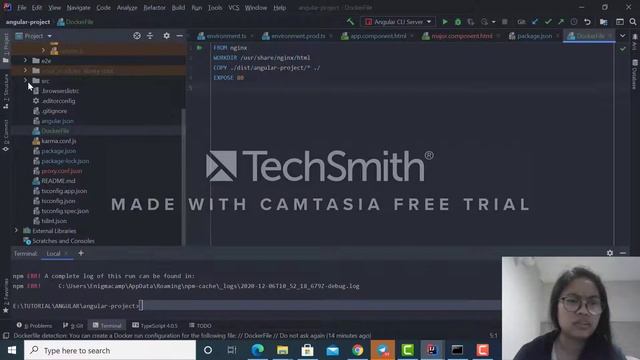Hide the Project tool window
640x360 pixels.
180,36
